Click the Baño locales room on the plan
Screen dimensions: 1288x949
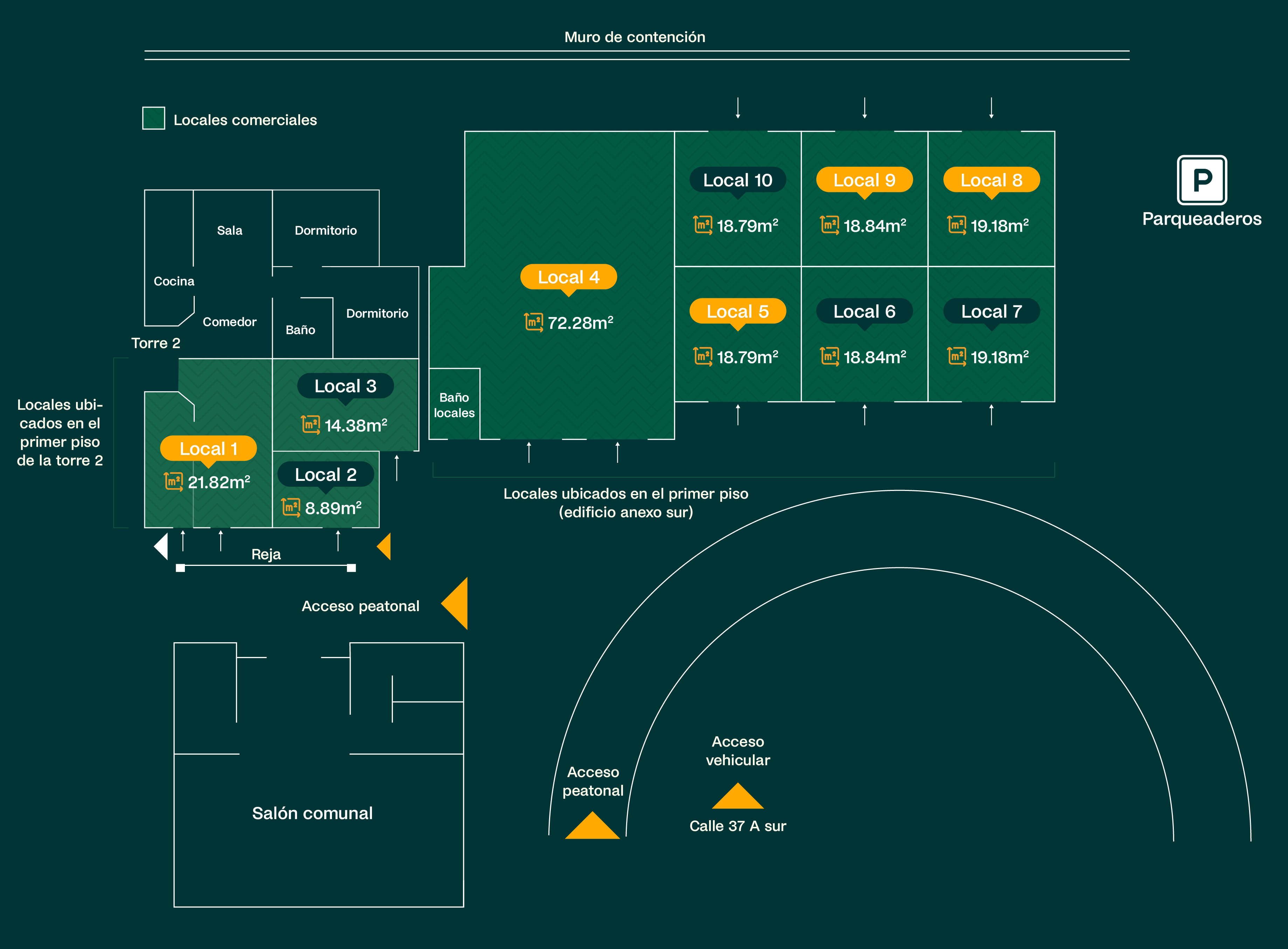click(x=455, y=404)
